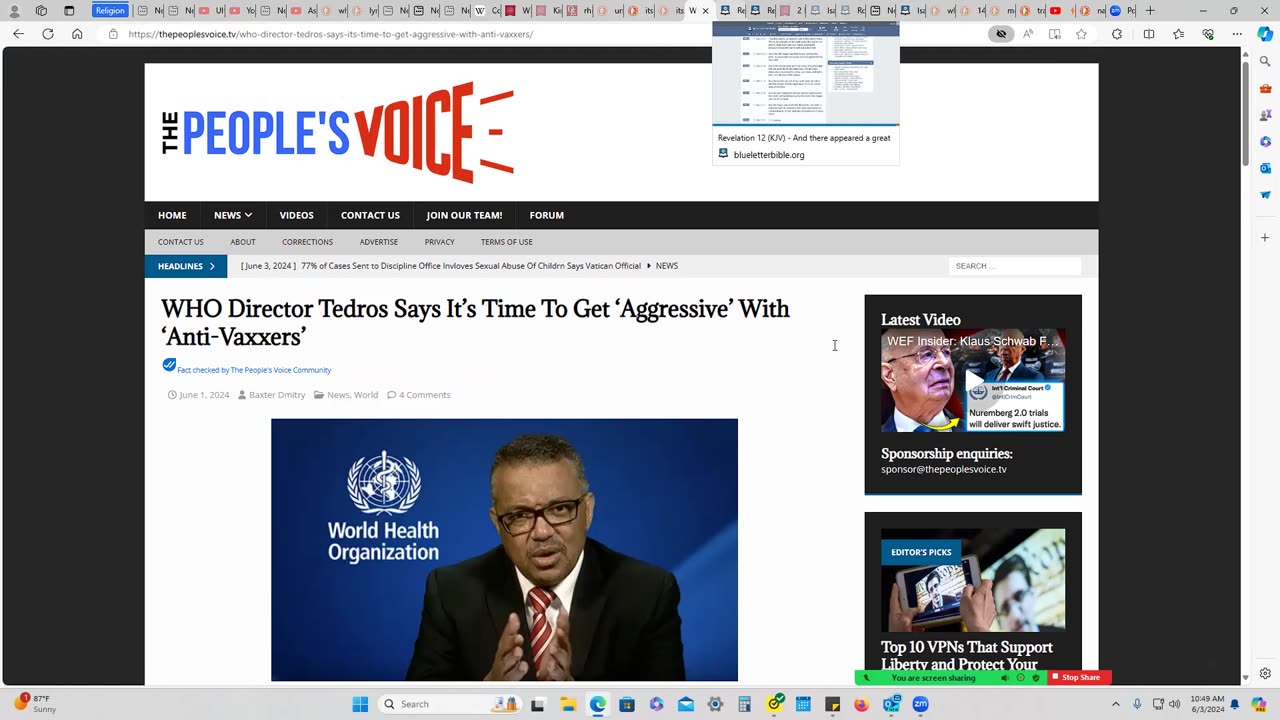
Task: Click the browser Back arrow
Action: [x=19, y=34]
